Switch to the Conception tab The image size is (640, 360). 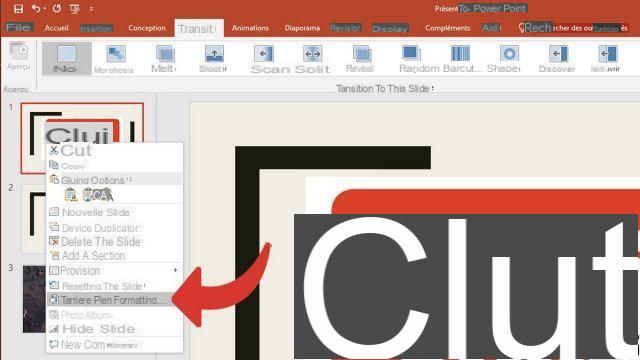pyautogui.click(x=147, y=28)
